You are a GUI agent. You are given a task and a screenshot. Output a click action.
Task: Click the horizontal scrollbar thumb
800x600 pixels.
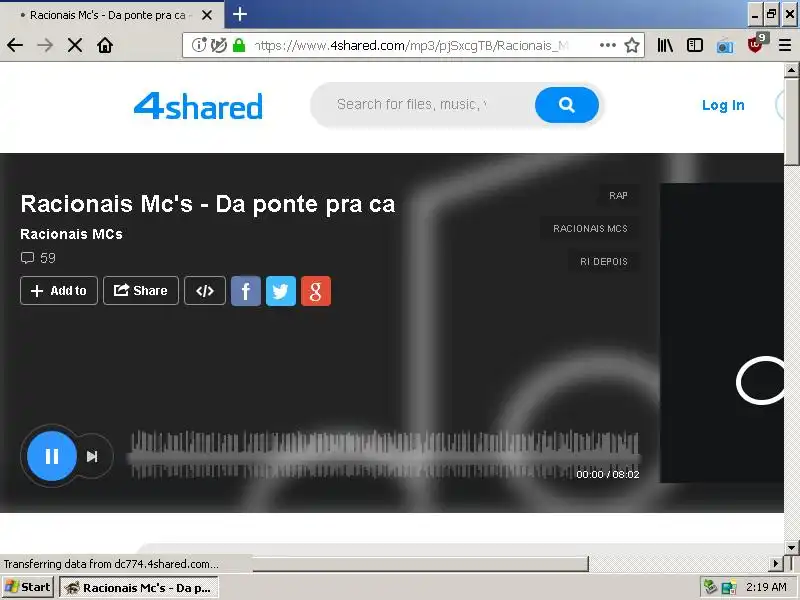pyautogui.click(x=420, y=564)
